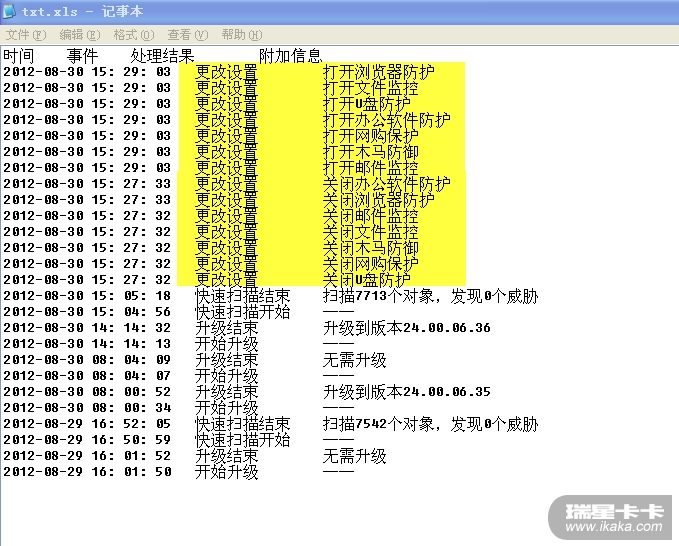Click timestamp 2012-08-30 14:14:32

click(87, 328)
